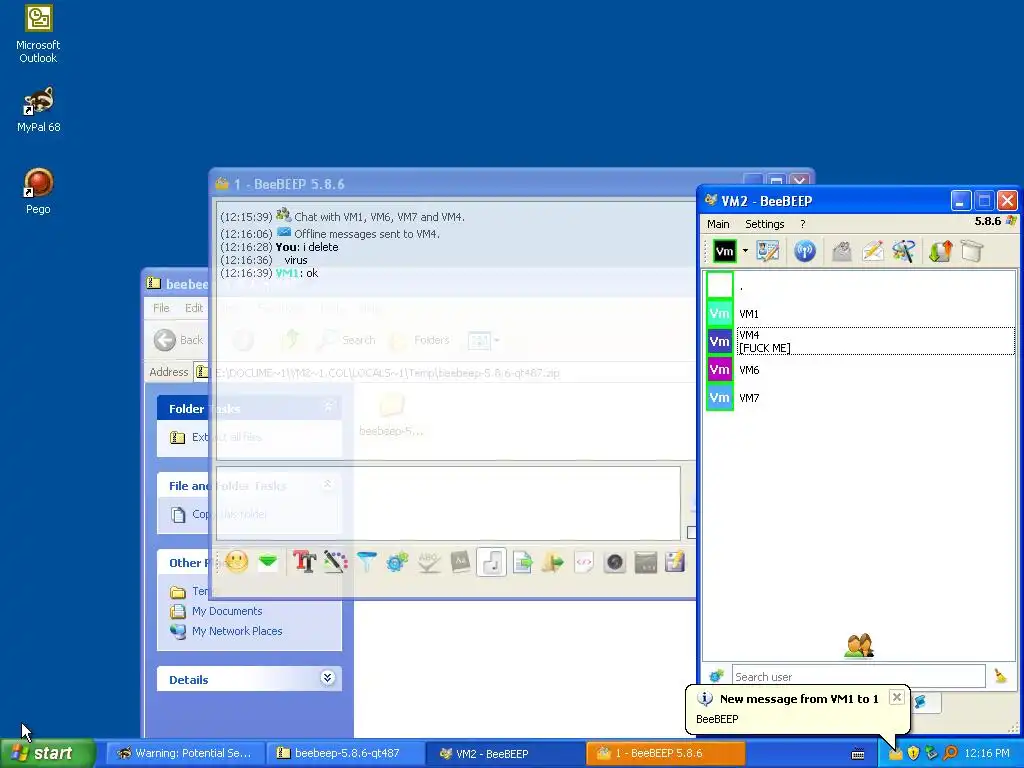Click the 1 - BeeBEEP 5.8.6 taskbar item
This screenshot has width=1024, height=768.
(x=665, y=754)
